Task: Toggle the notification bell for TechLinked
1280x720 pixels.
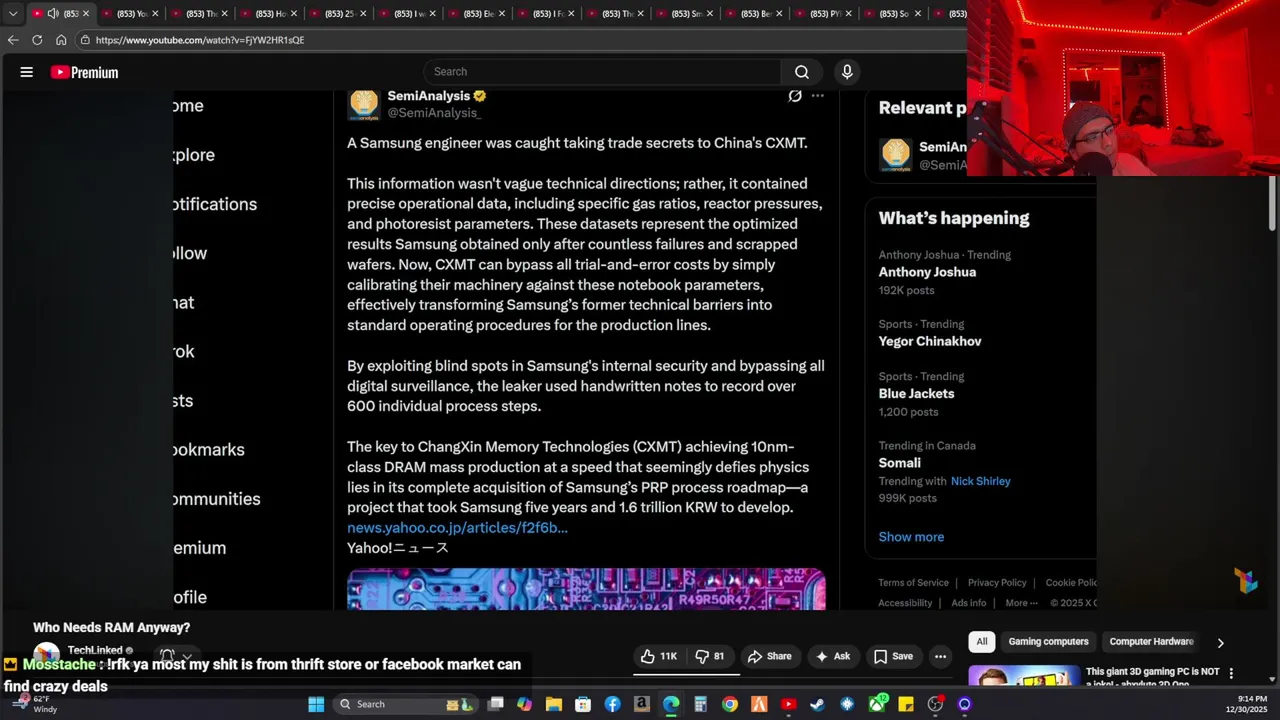Action: (168, 656)
